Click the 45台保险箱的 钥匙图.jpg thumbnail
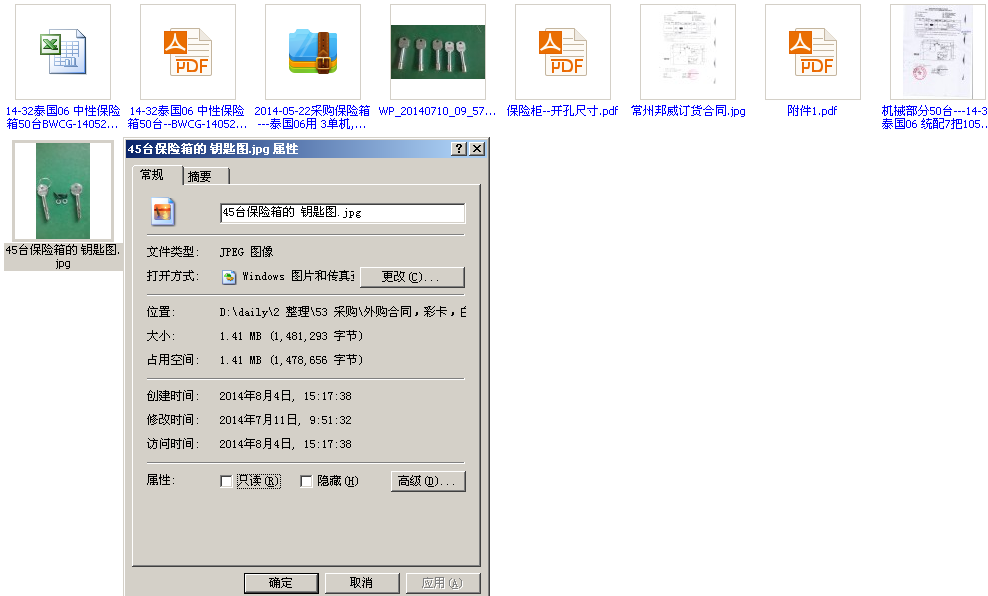This screenshot has width=988, height=596. [62, 191]
